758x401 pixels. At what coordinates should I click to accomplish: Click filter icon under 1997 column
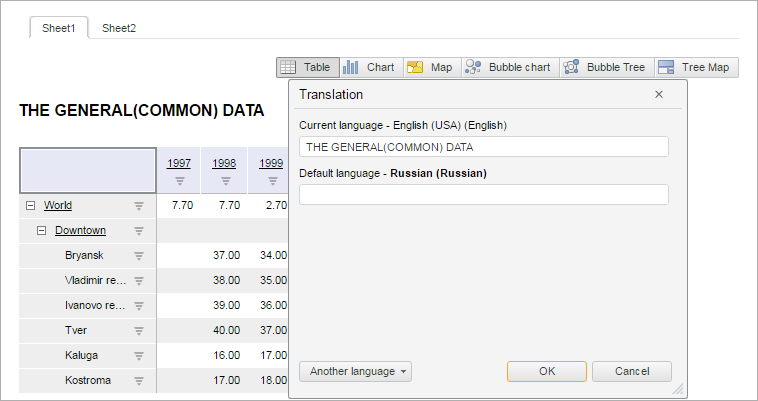click(180, 181)
